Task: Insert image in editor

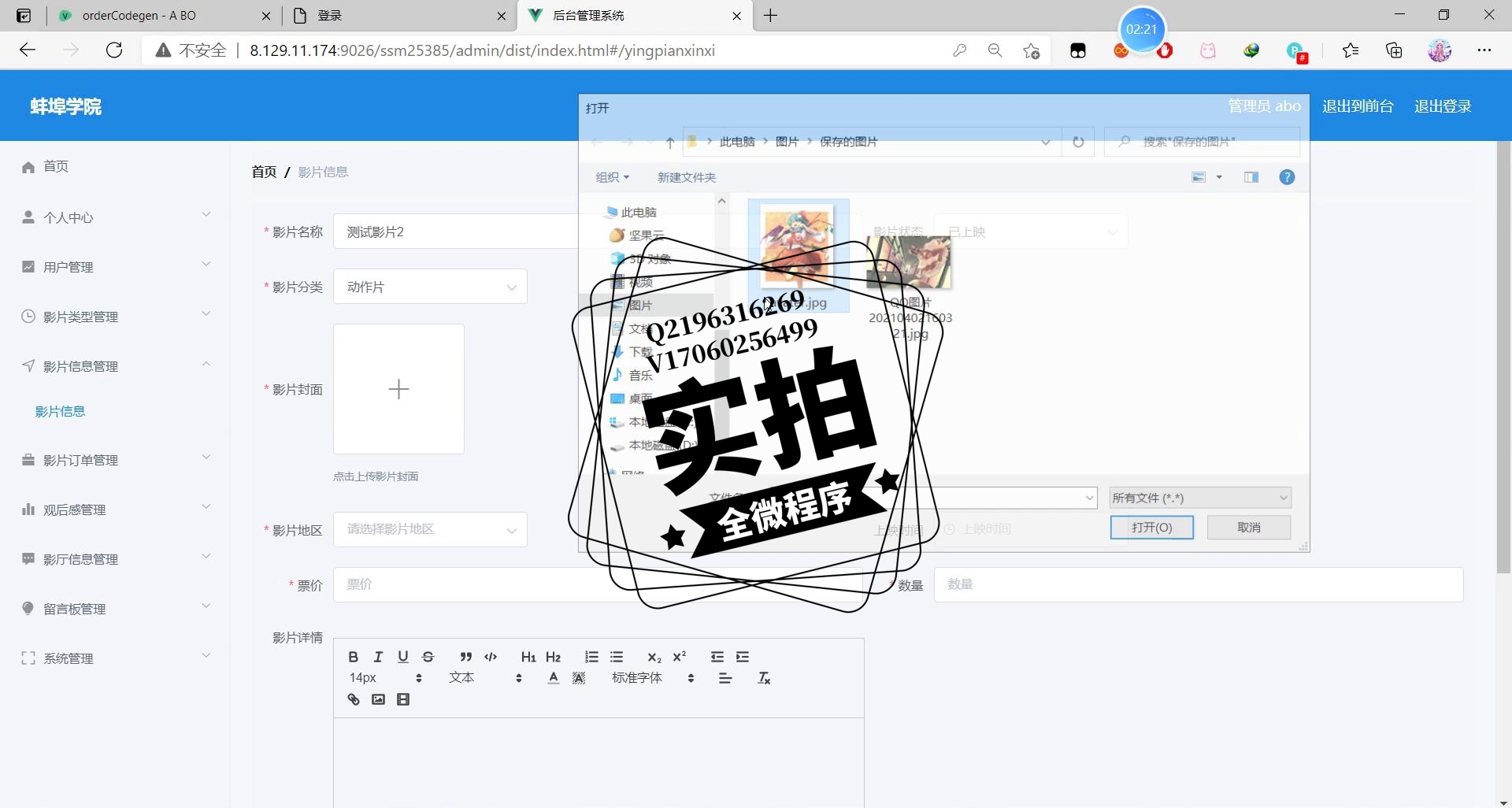Action: coord(378,699)
